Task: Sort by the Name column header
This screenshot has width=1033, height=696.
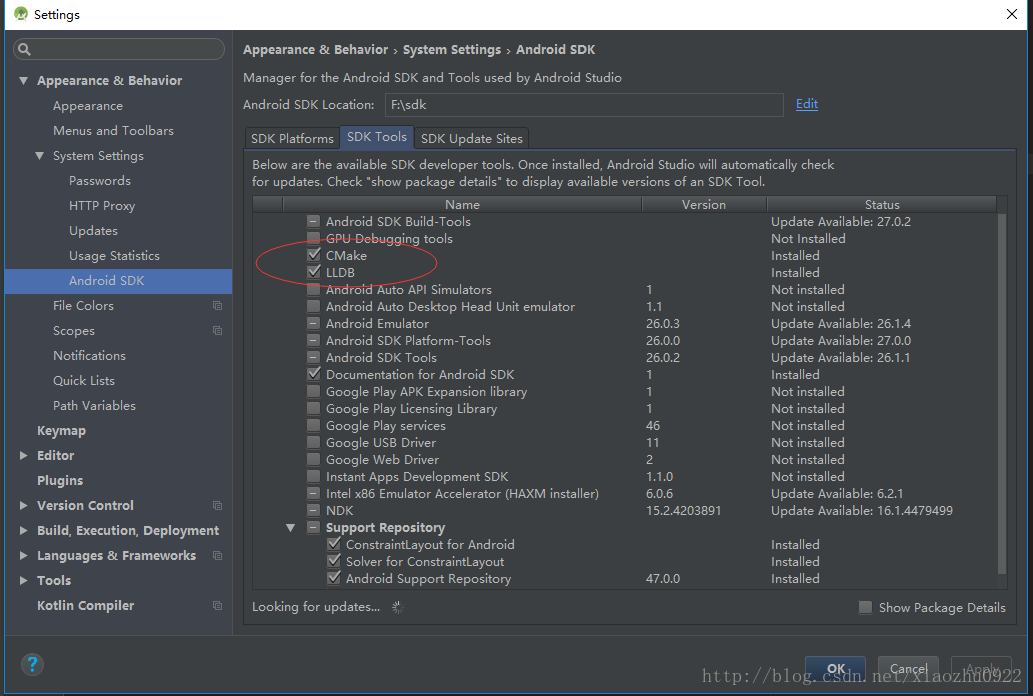Action: pyautogui.click(x=462, y=204)
